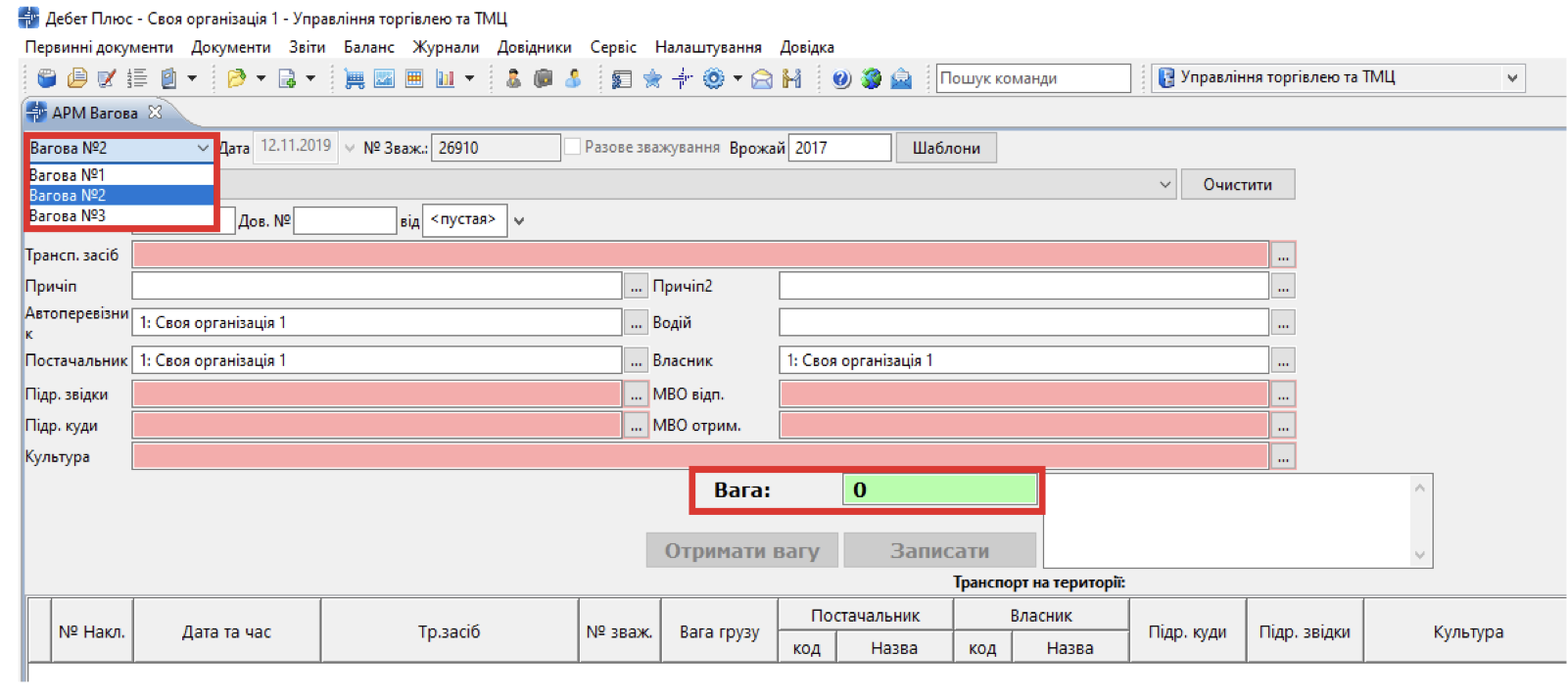Click the line chart picture icon

tap(384, 79)
